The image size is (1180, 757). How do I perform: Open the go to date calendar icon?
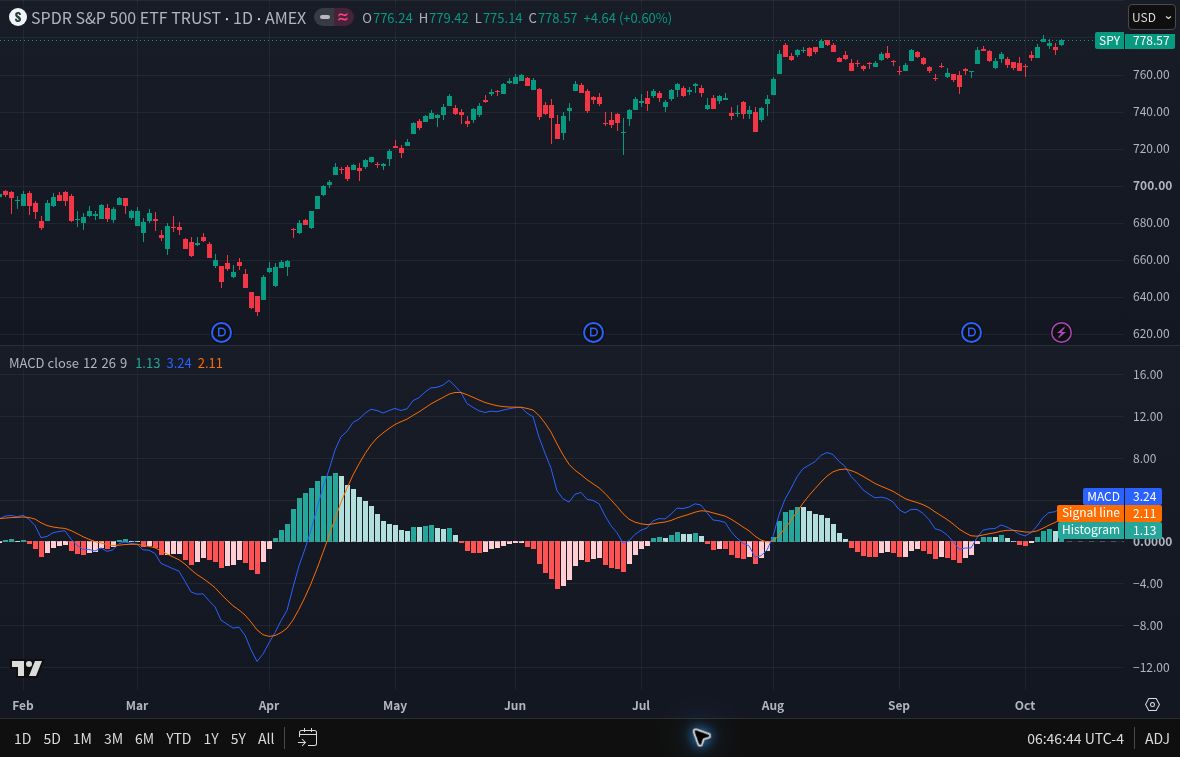pyautogui.click(x=307, y=738)
